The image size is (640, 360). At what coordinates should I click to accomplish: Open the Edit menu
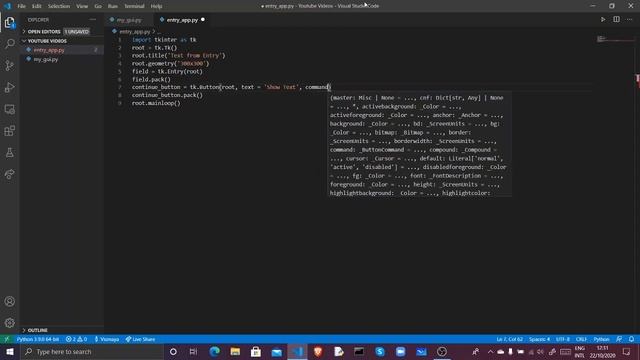tap(37, 6)
